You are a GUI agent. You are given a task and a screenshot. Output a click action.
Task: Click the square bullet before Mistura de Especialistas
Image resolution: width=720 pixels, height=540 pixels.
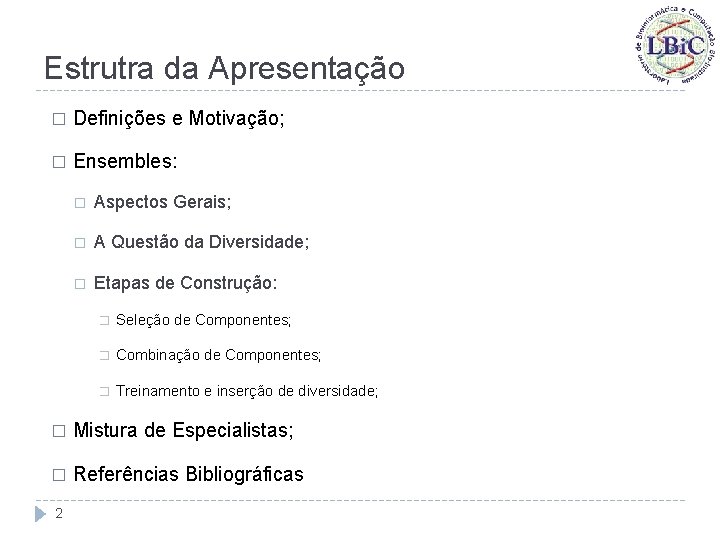[59, 431]
